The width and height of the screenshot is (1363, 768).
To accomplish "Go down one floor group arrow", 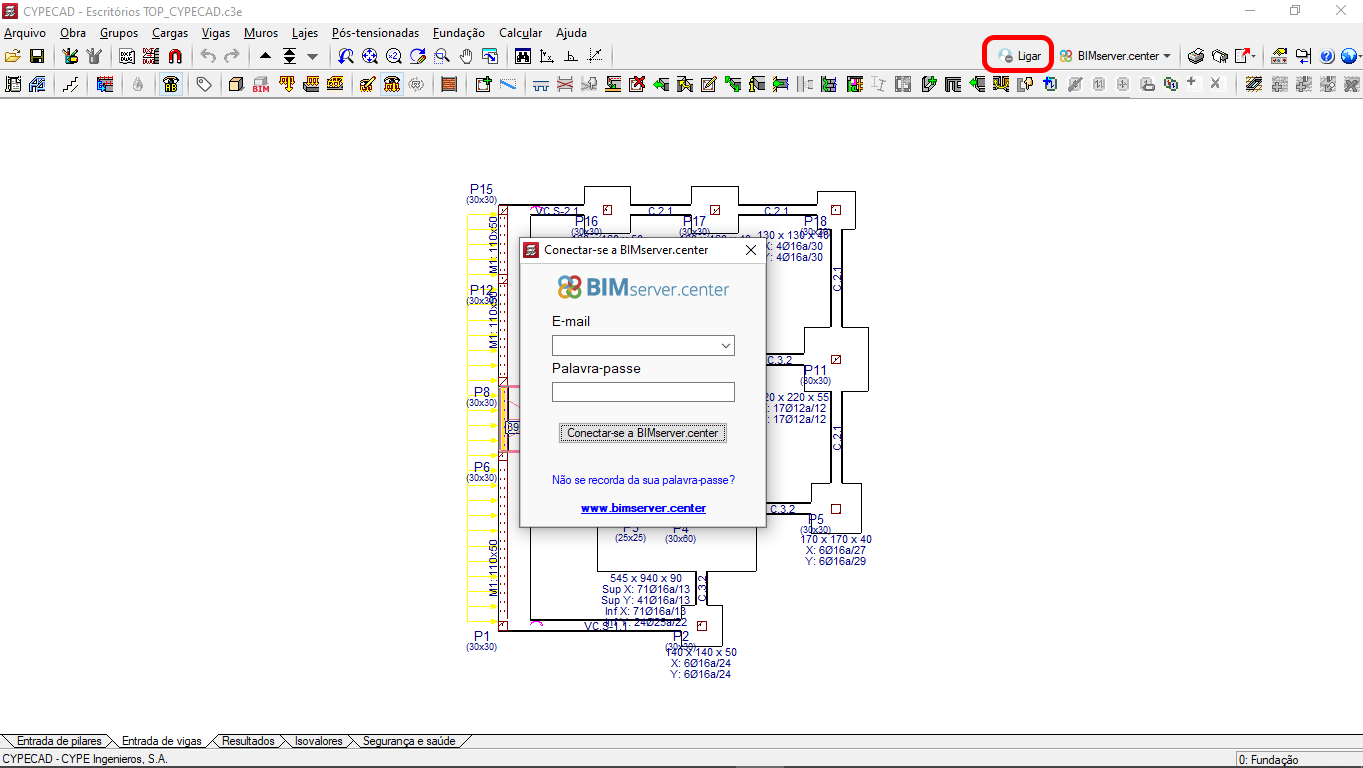I will (312, 56).
